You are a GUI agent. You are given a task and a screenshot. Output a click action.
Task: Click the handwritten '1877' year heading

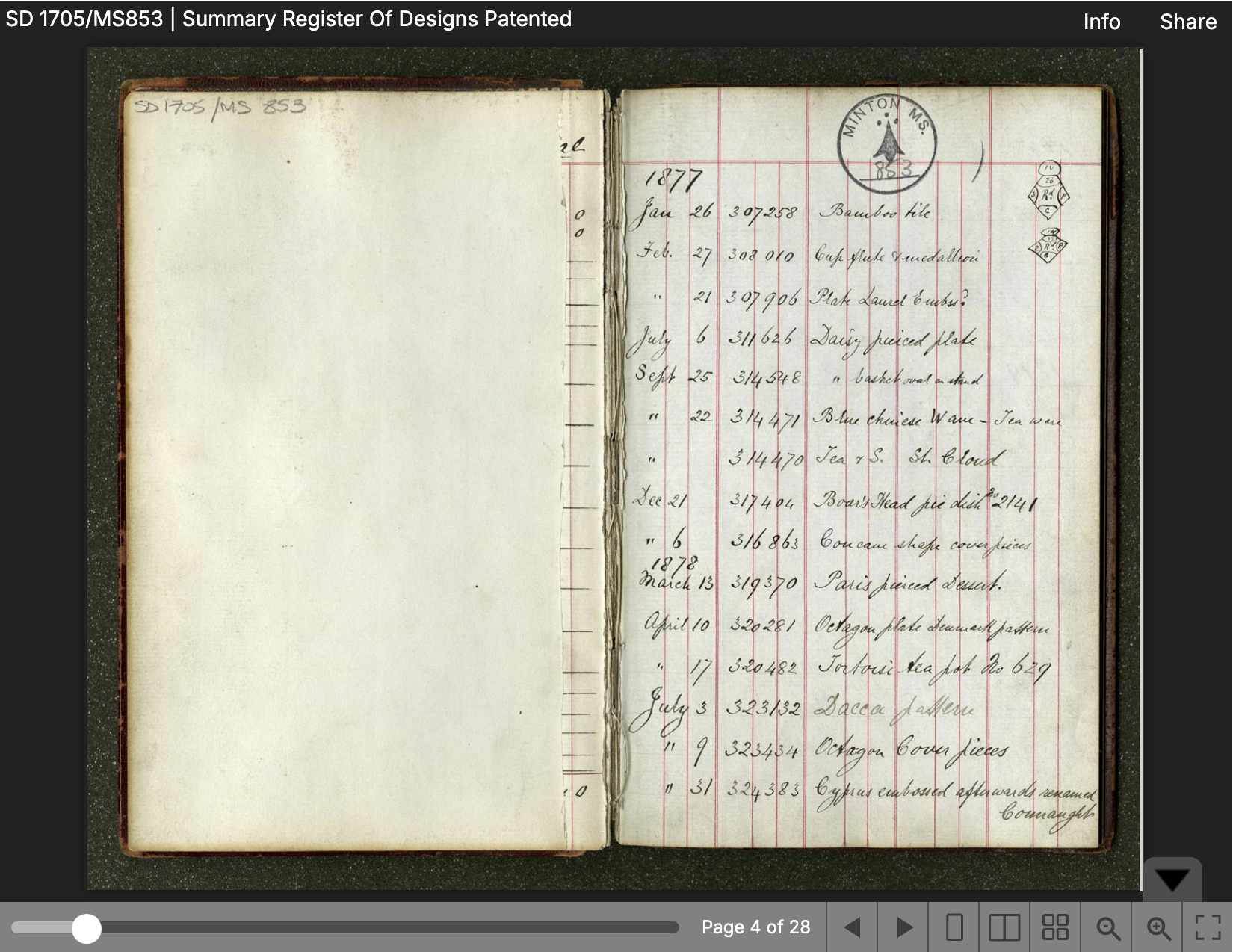(673, 179)
